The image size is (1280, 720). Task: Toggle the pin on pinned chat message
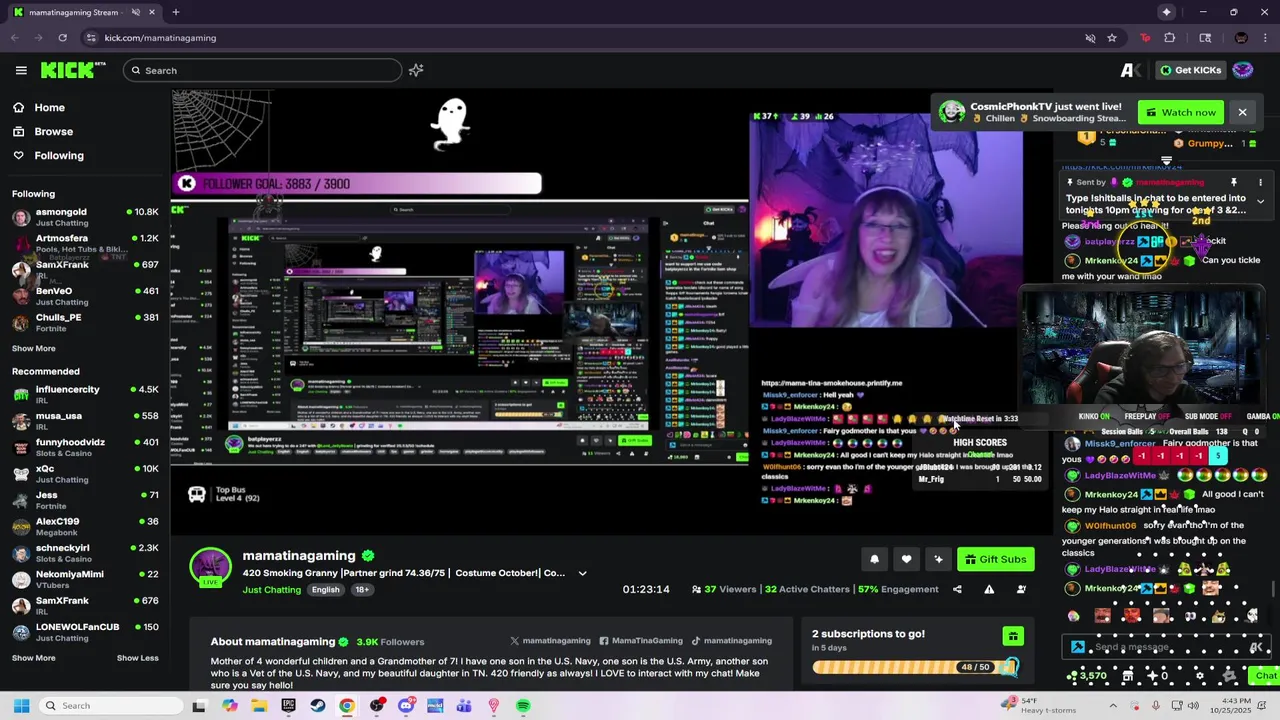[1234, 182]
